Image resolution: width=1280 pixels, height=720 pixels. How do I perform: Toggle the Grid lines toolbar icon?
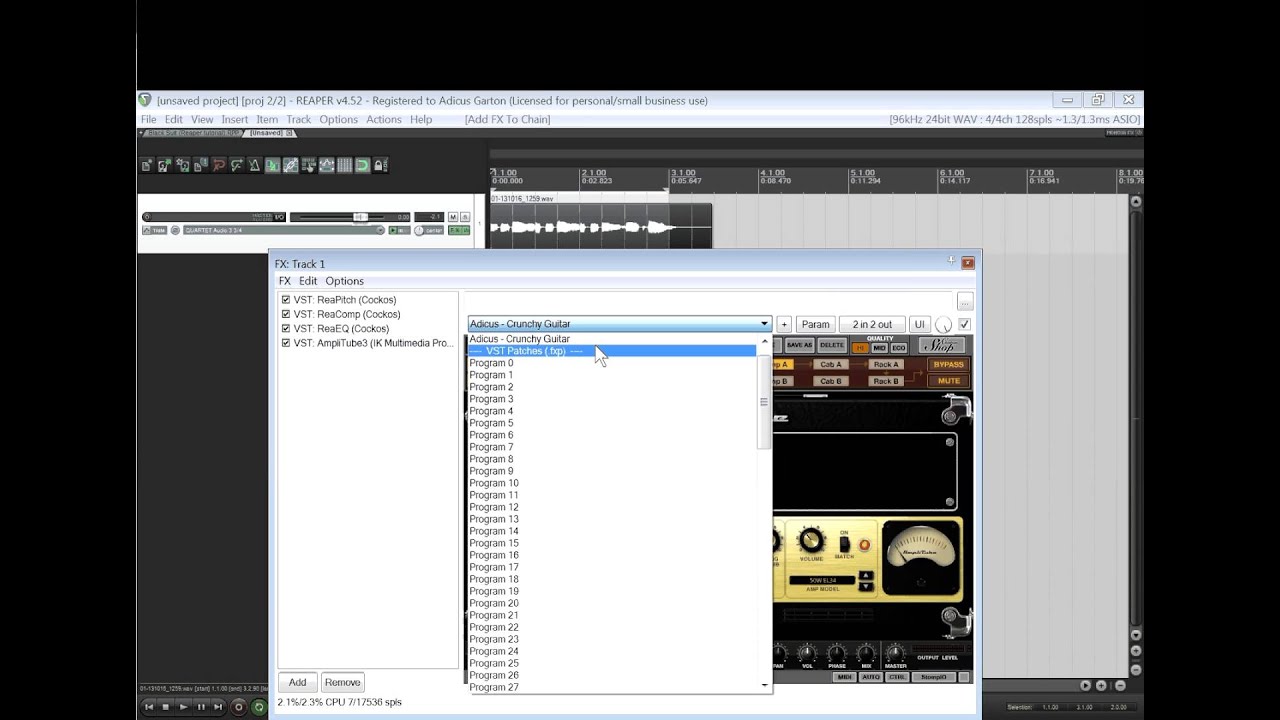pyautogui.click(x=344, y=165)
